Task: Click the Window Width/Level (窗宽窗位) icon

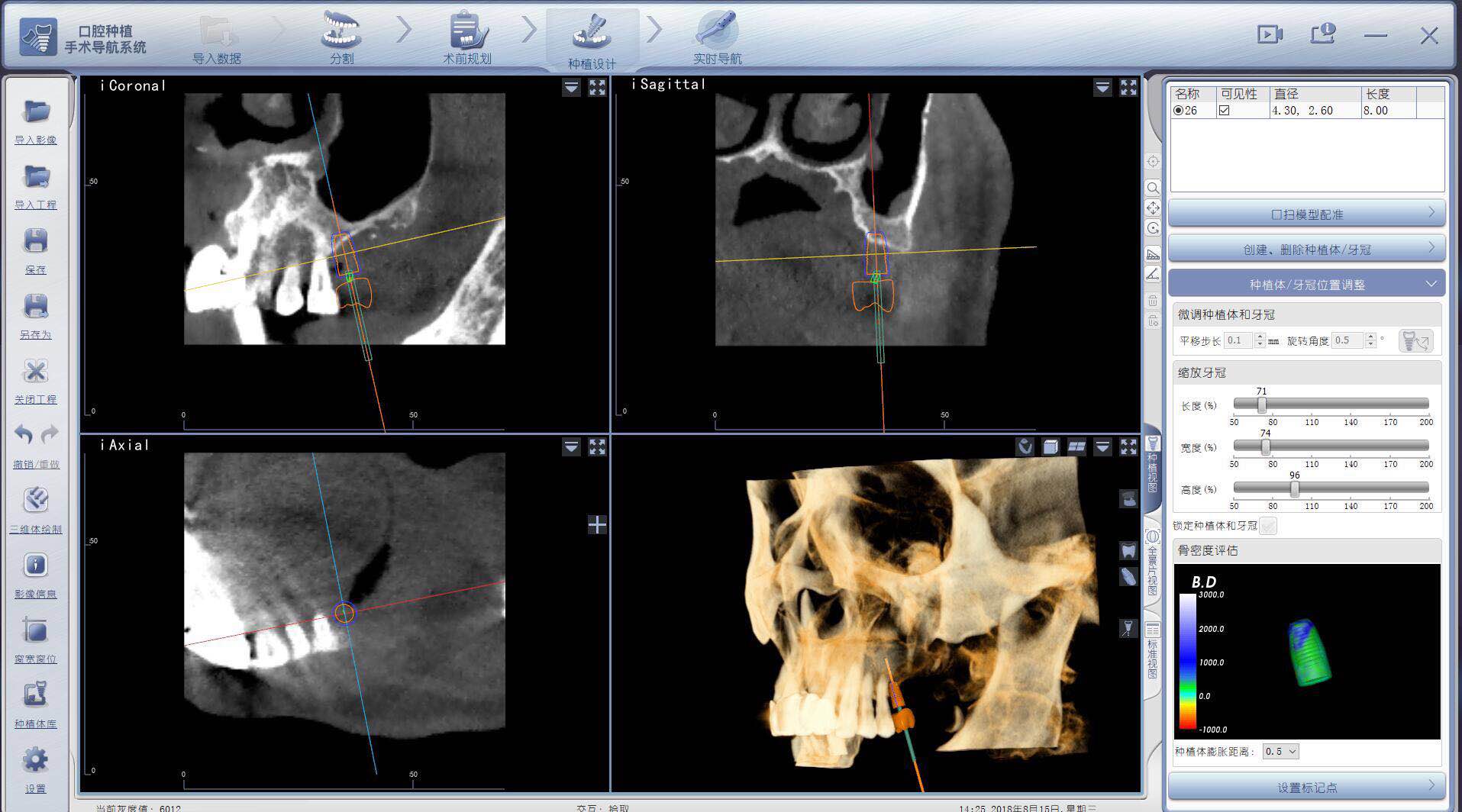Action: click(35, 631)
